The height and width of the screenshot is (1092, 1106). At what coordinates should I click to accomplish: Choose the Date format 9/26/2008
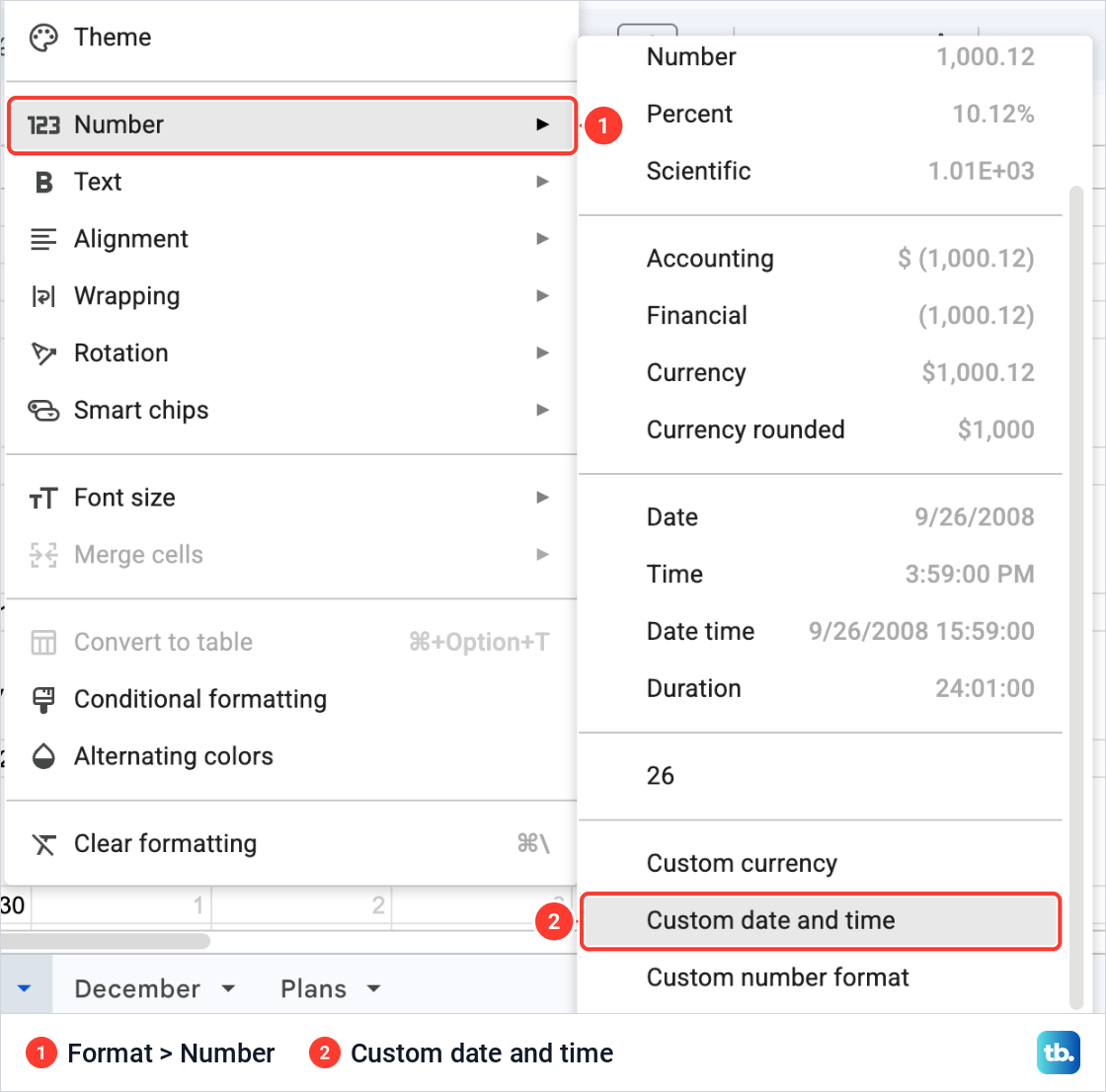coord(821,517)
